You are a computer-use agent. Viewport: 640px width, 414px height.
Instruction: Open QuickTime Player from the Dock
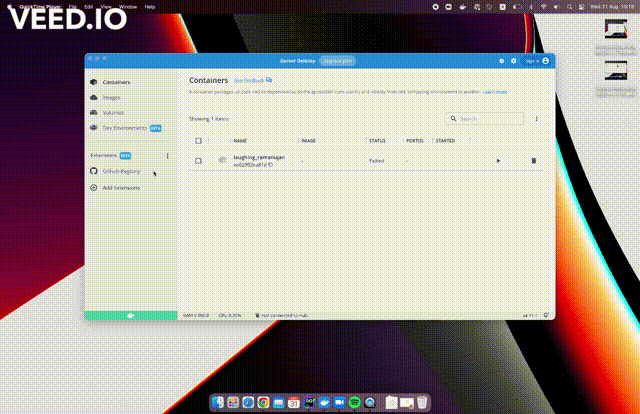(x=370, y=403)
